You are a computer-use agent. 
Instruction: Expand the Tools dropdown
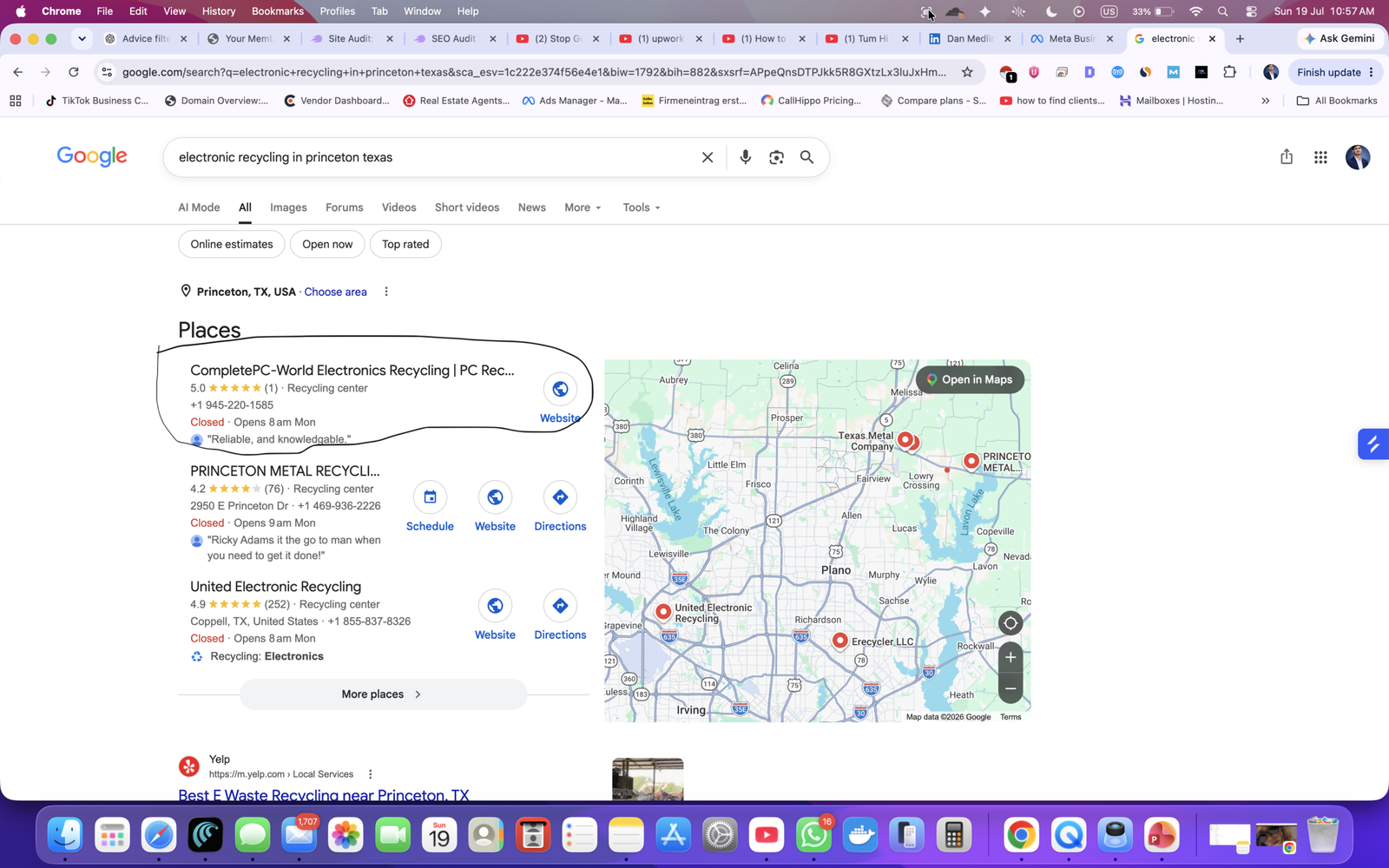[x=642, y=207]
